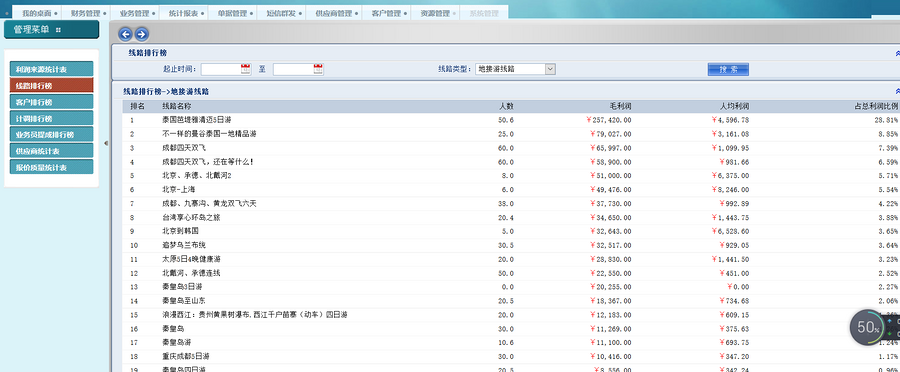Screen dimensions: 900x372
Task: Select 客户排行榜 in the sidebar menu
Action: [x=51, y=102]
